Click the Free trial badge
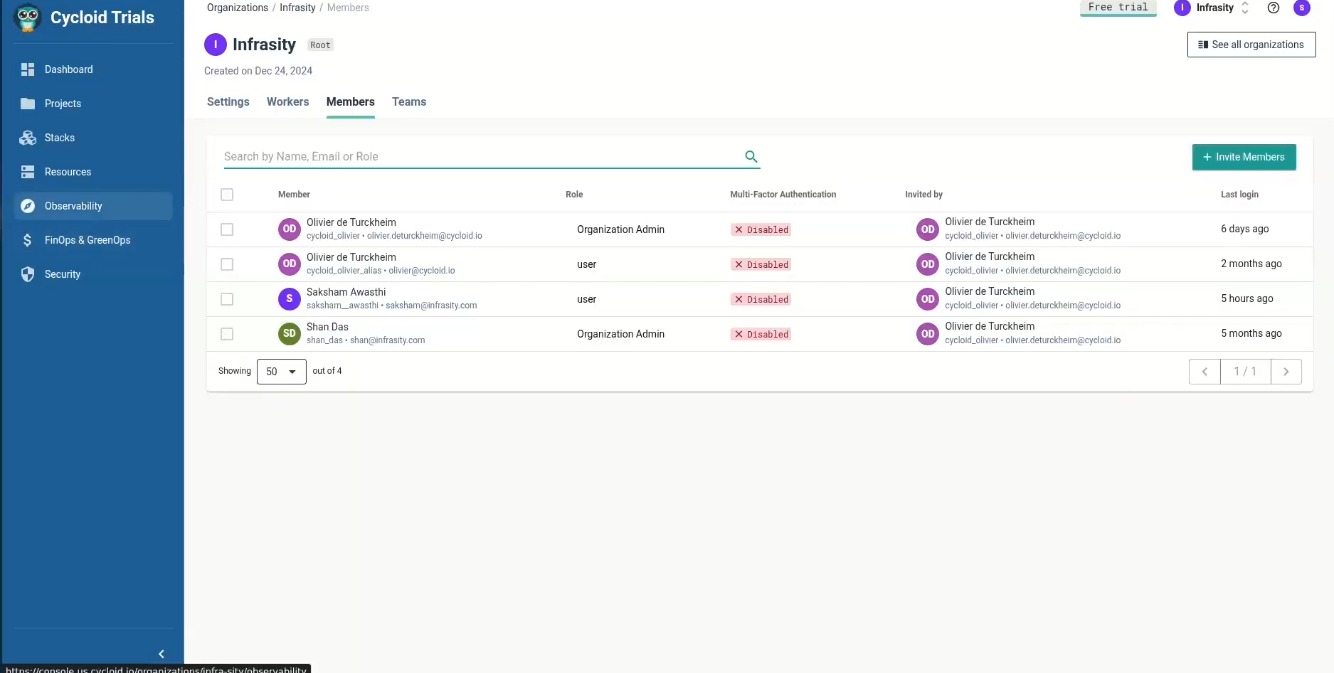1334x673 pixels. click(1118, 8)
